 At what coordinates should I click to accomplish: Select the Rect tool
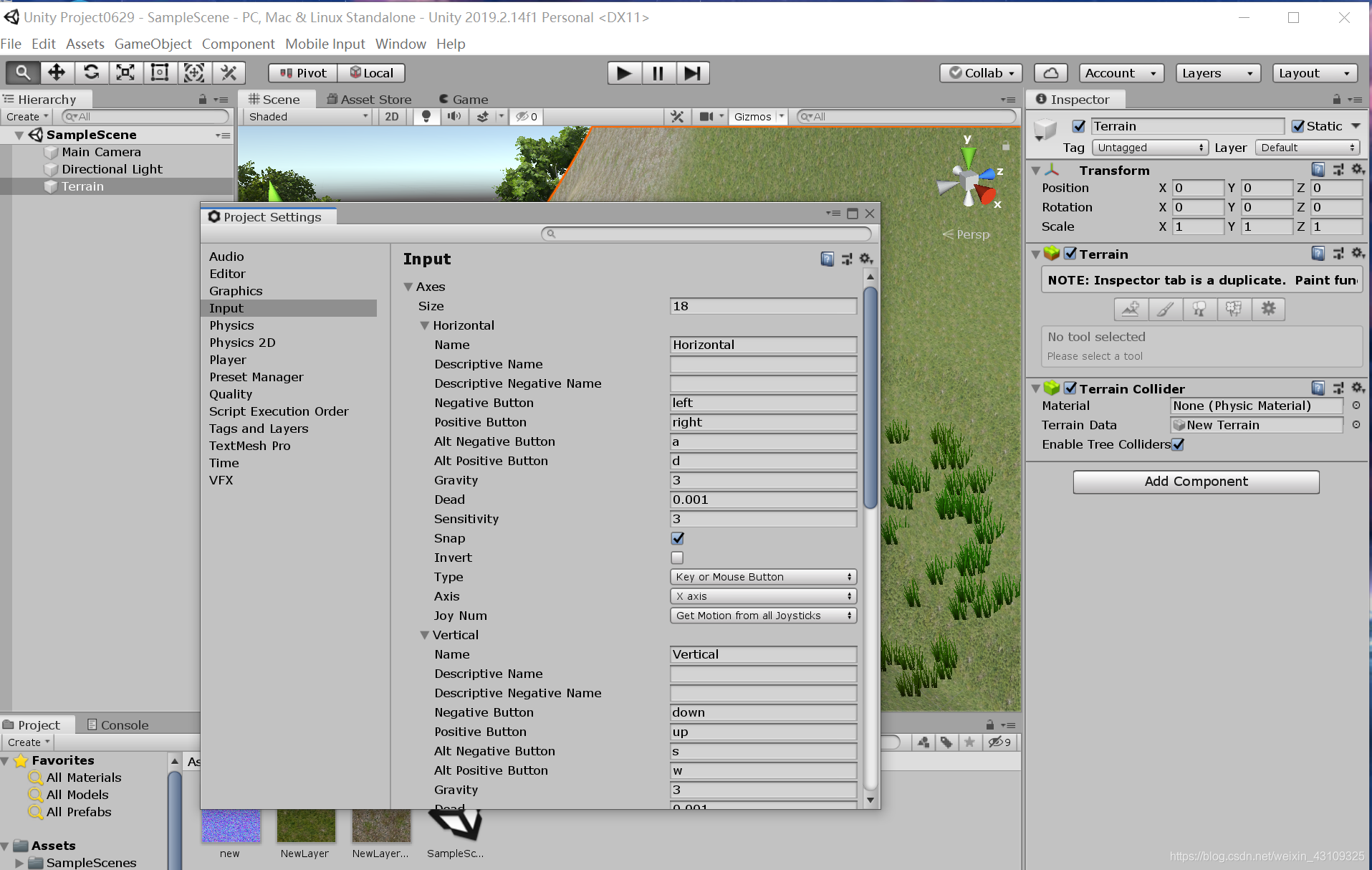(160, 73)
